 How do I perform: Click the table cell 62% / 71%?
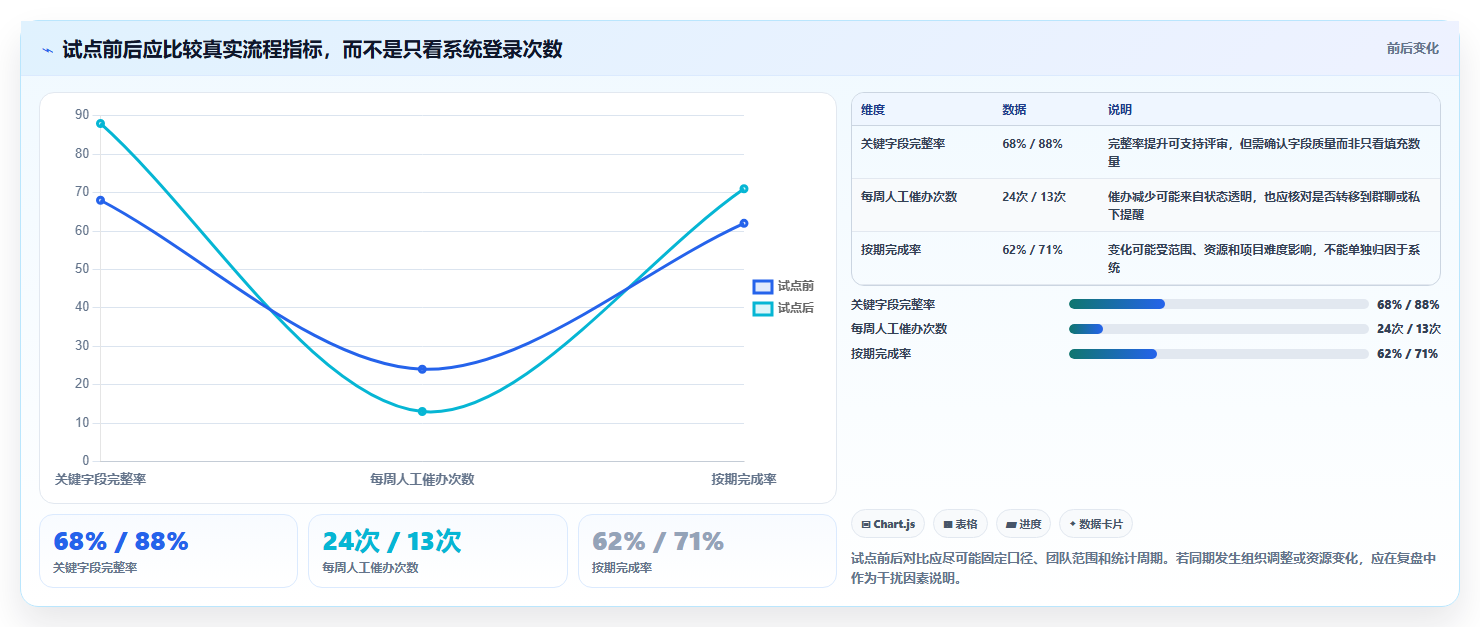[1032, 250]
